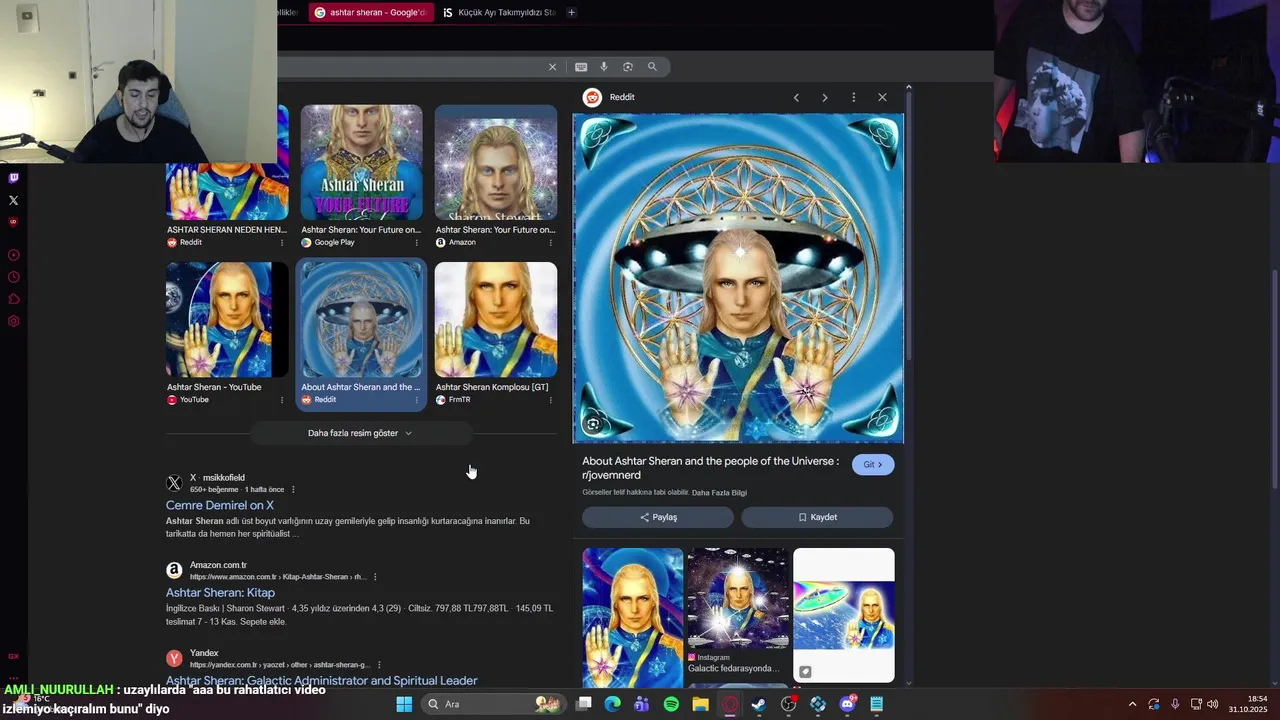Open File Explorer from the taskbar

(700, 704)
